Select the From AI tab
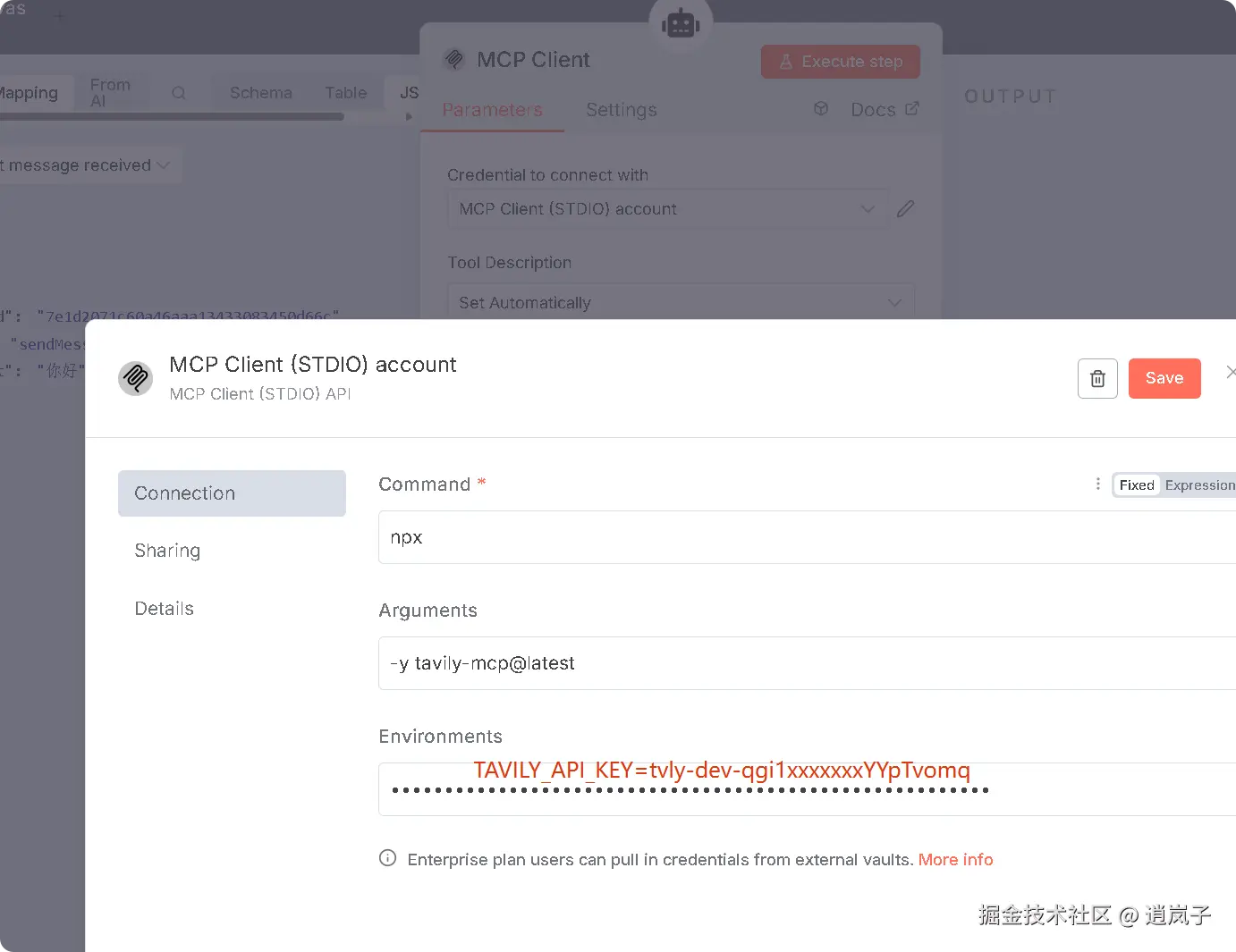The width and height of the screenshot is (1236, 952). click(110, 93)
